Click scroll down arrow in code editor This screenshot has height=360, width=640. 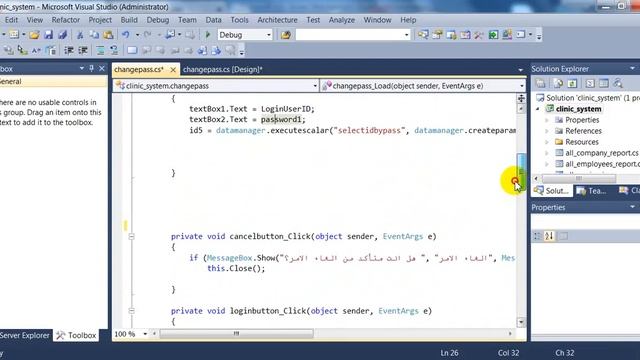click(521, 322)
